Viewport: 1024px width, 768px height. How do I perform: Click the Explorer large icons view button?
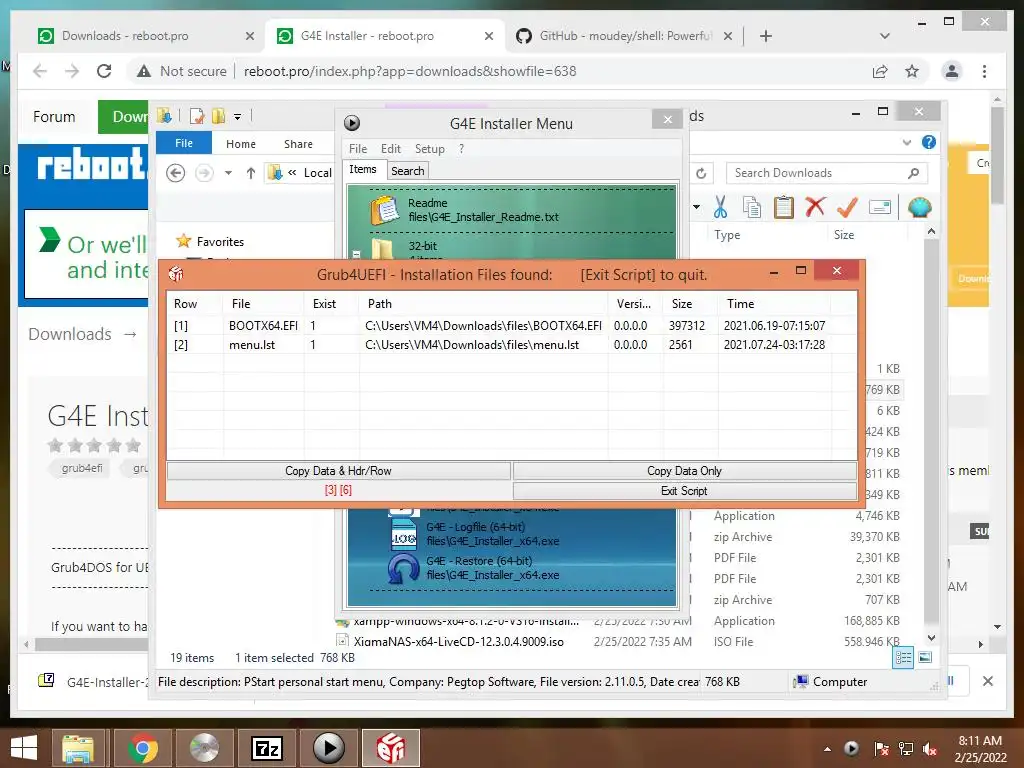925,658
